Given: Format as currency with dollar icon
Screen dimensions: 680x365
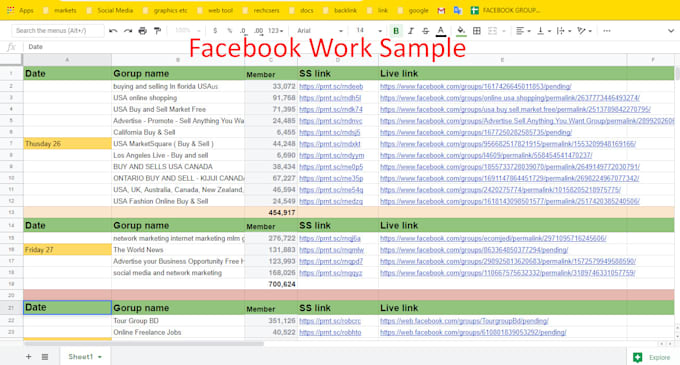Looking at the screenshot, I should [x=215, y=31].
